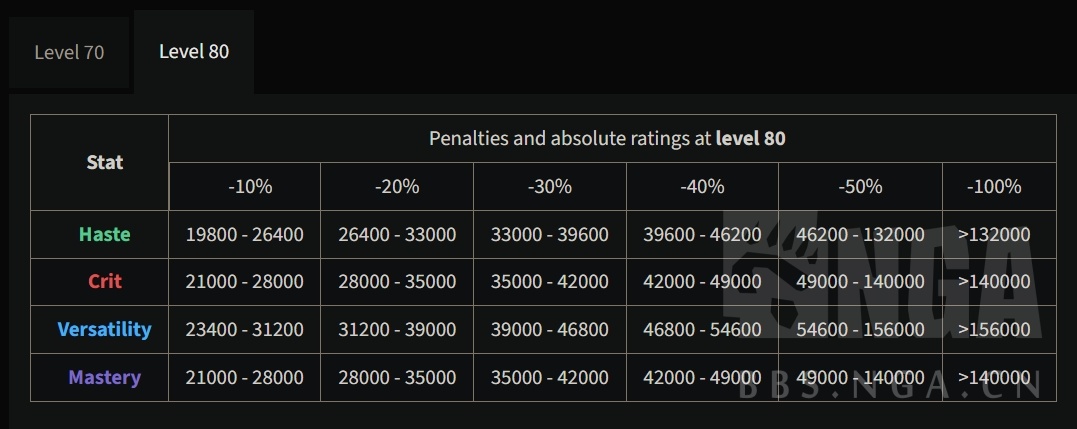Click Mastery cell 42000 - 49000
1077x429 pixels.
click(x=702, y=378)
